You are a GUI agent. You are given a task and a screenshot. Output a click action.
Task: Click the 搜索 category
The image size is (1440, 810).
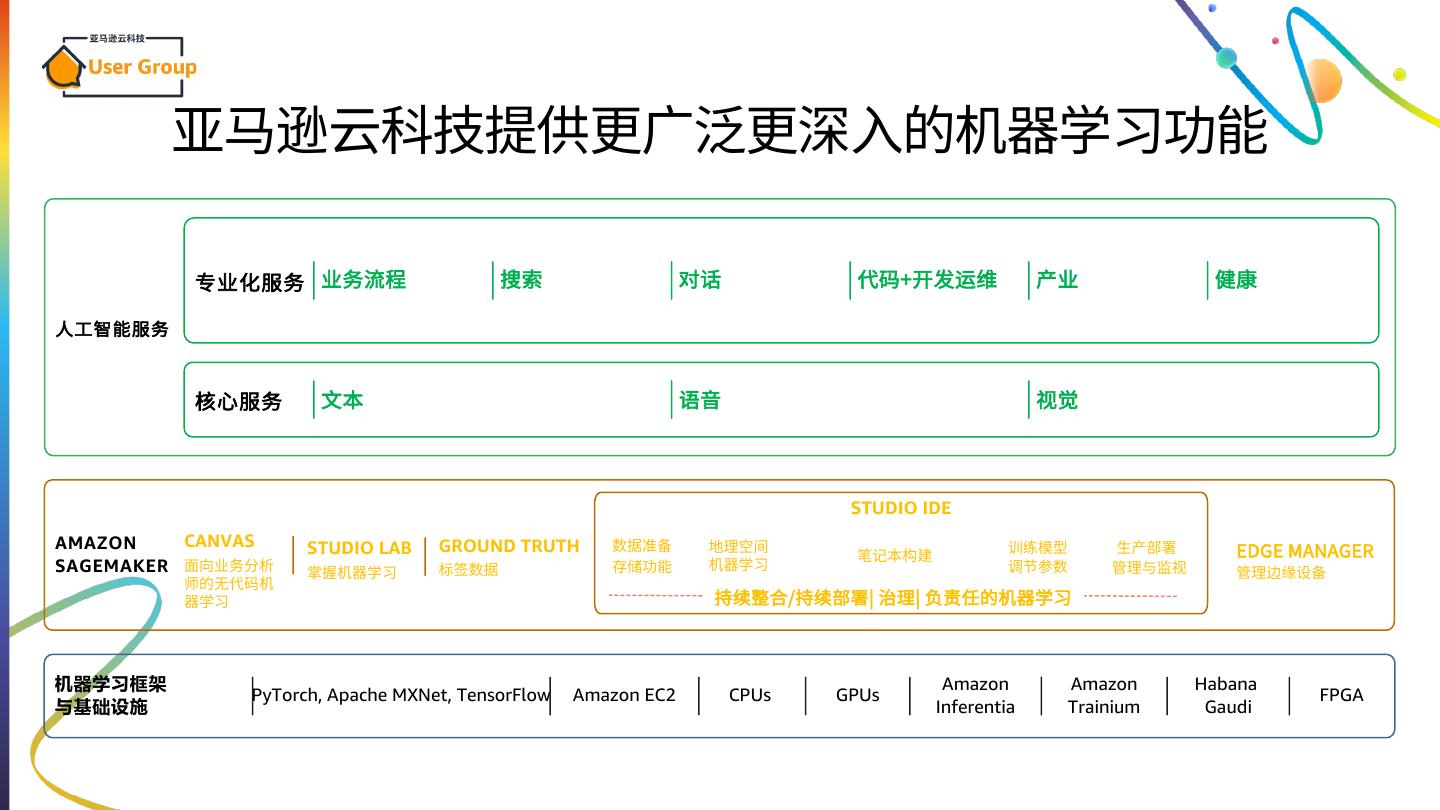tap(521, 280)
